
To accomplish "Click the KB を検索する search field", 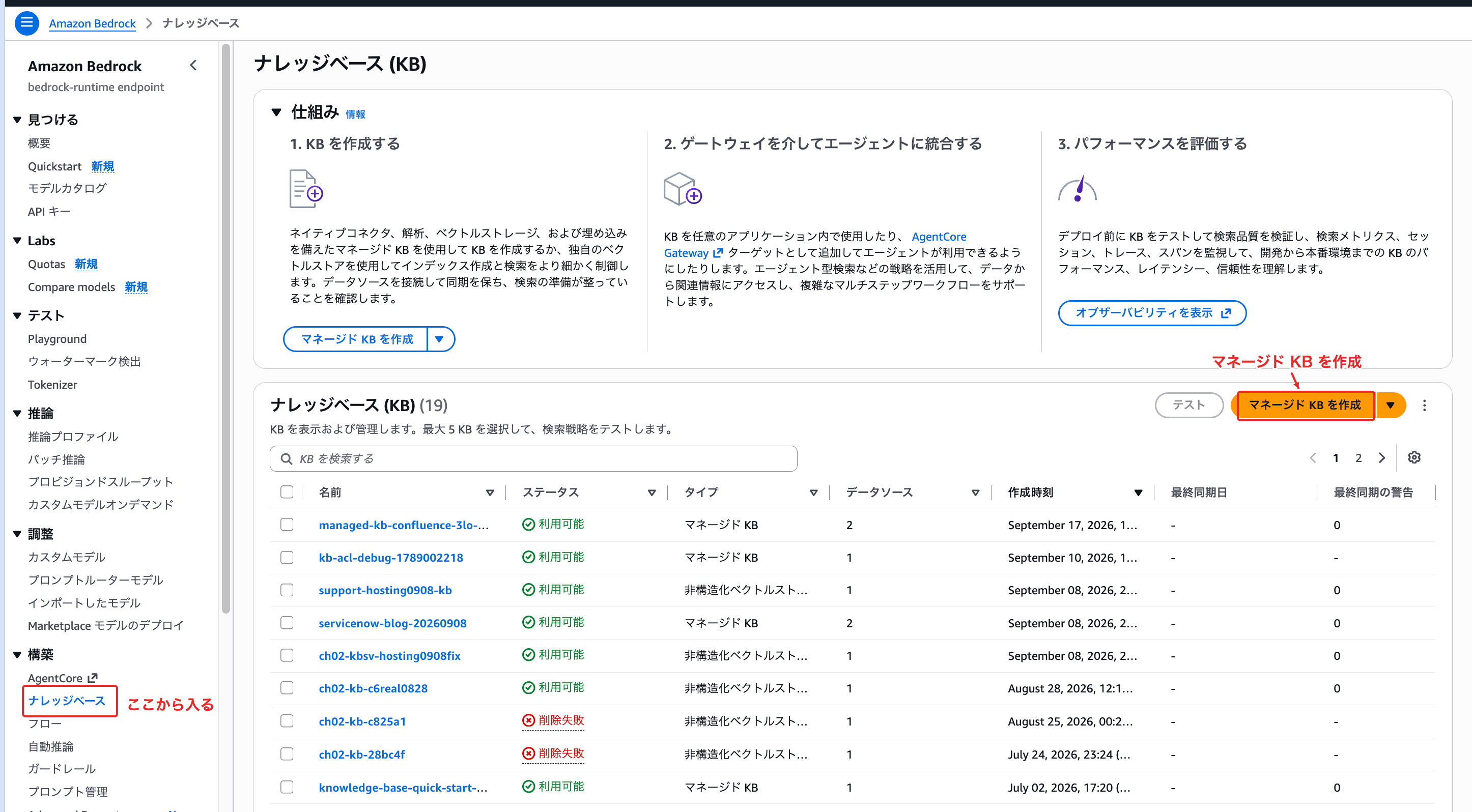I will tap(533, 458).
